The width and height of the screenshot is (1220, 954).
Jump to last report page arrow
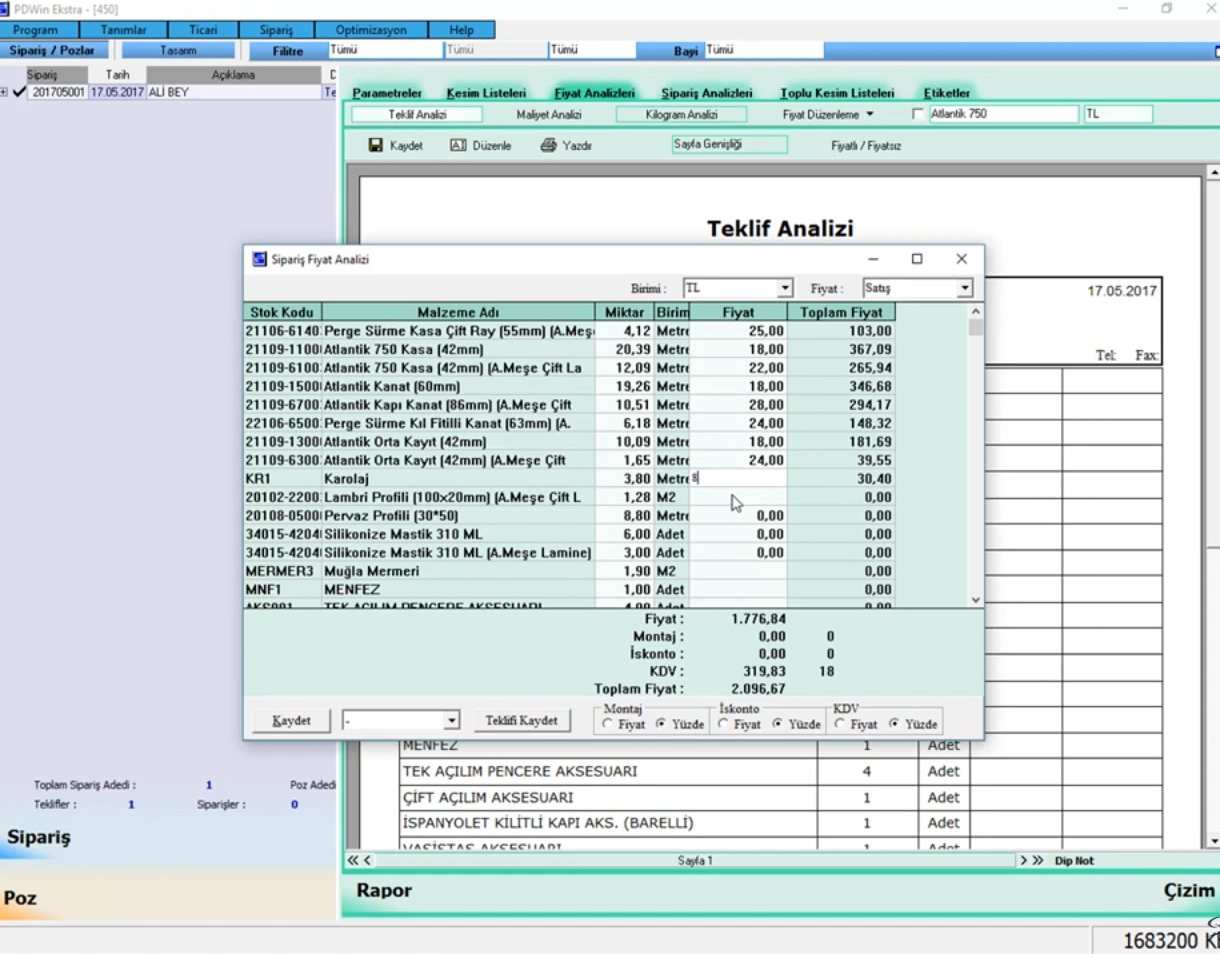tap(1037, 860)
